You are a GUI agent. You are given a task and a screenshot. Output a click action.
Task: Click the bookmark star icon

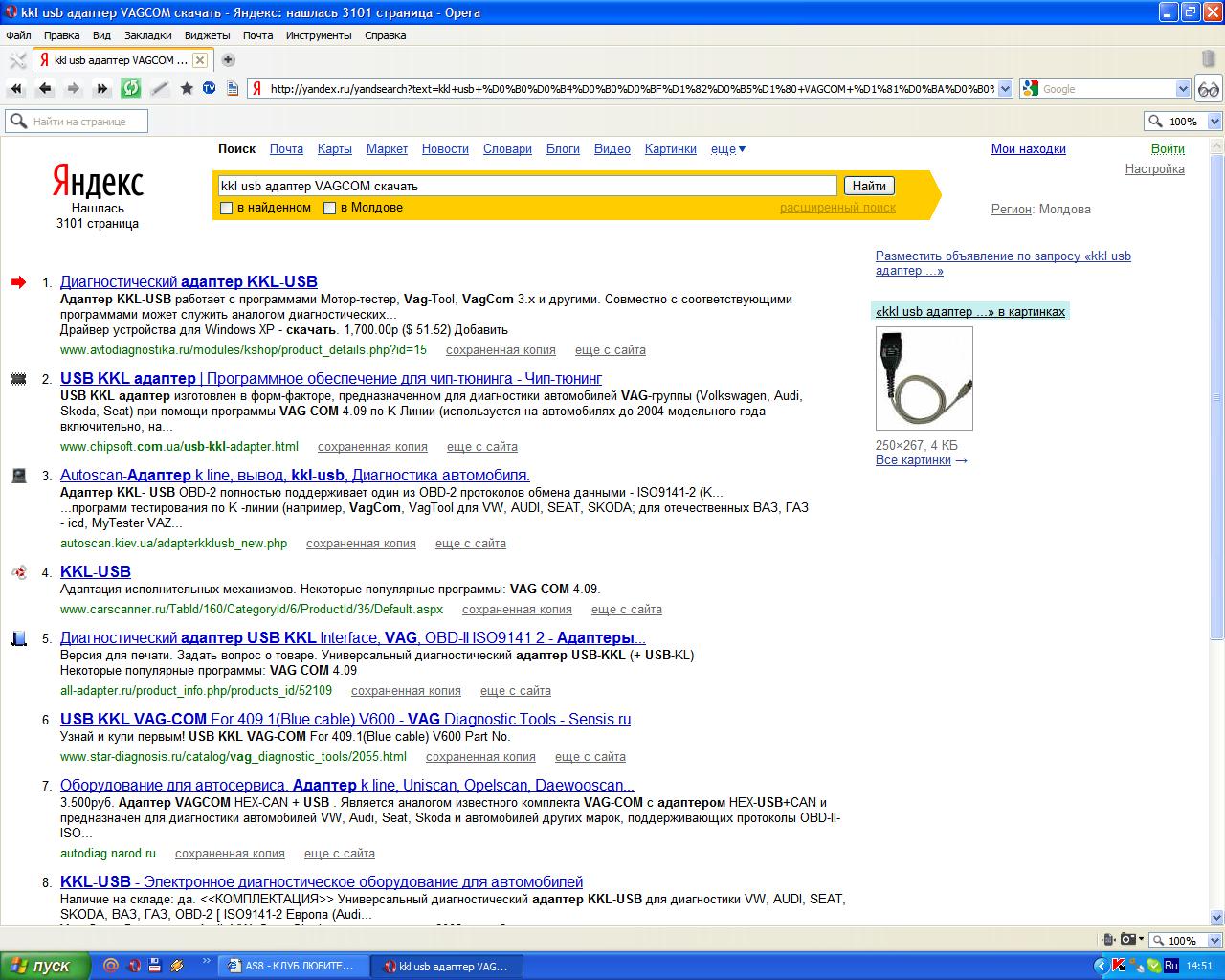point(187,88)
